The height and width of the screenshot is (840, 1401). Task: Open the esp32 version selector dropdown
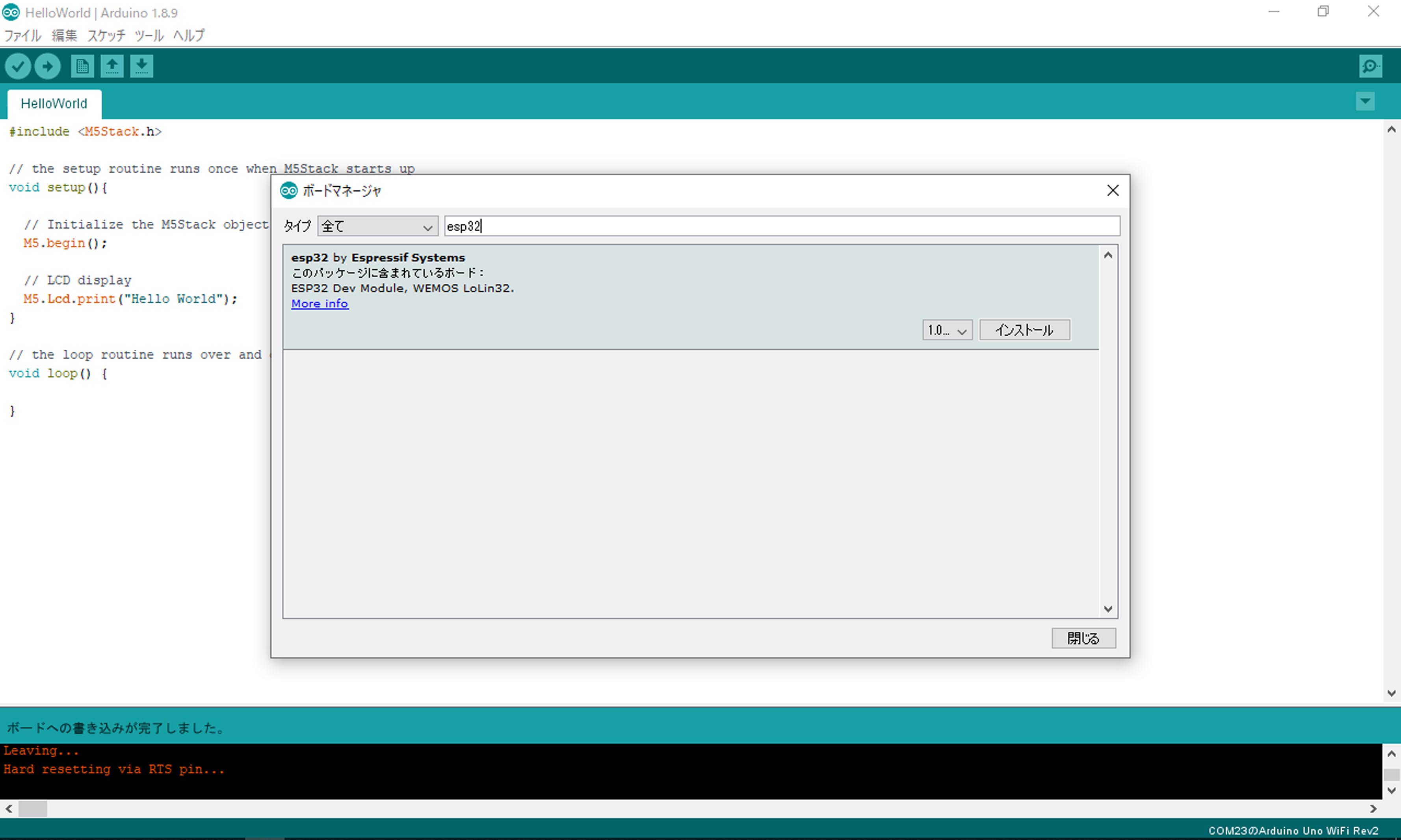pyautogui.click(x=947, y=330)
